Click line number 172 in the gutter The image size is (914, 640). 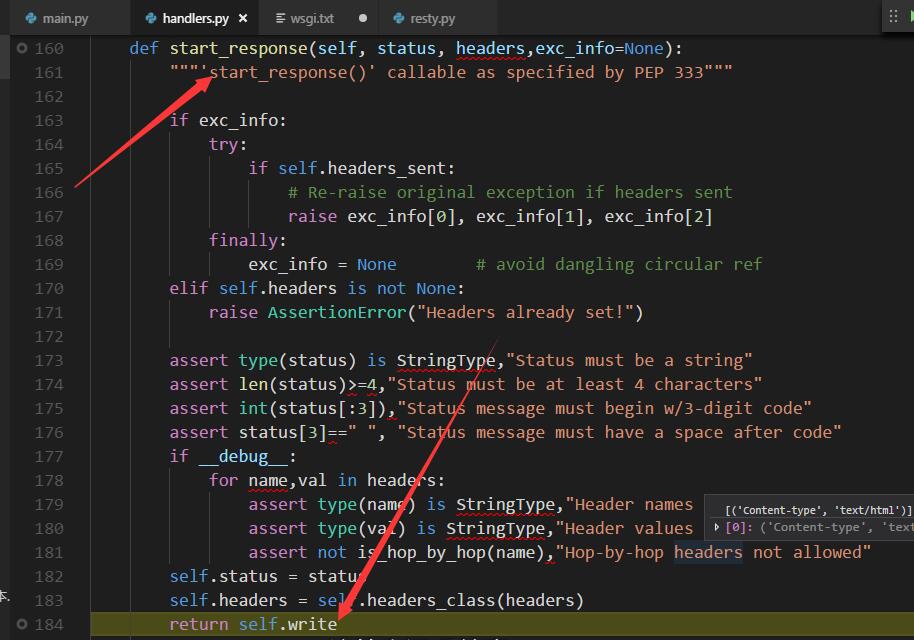pos(49,336)
